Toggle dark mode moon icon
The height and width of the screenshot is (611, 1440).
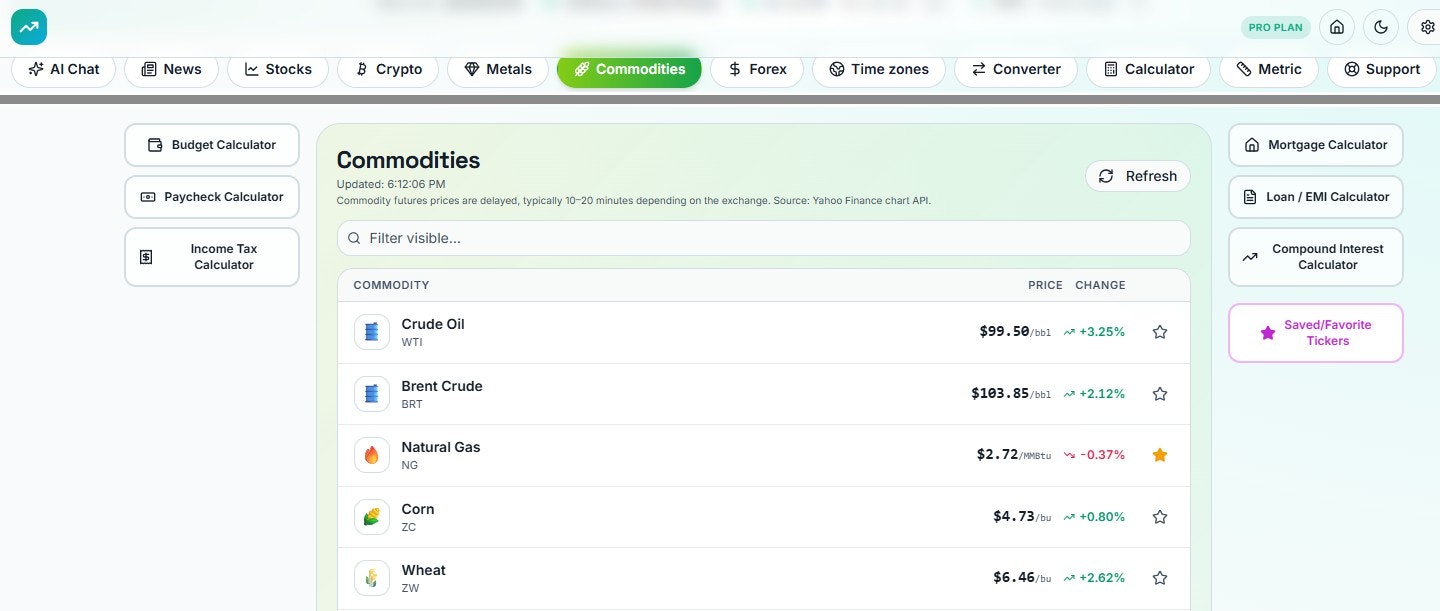(x=1381, y=27)
